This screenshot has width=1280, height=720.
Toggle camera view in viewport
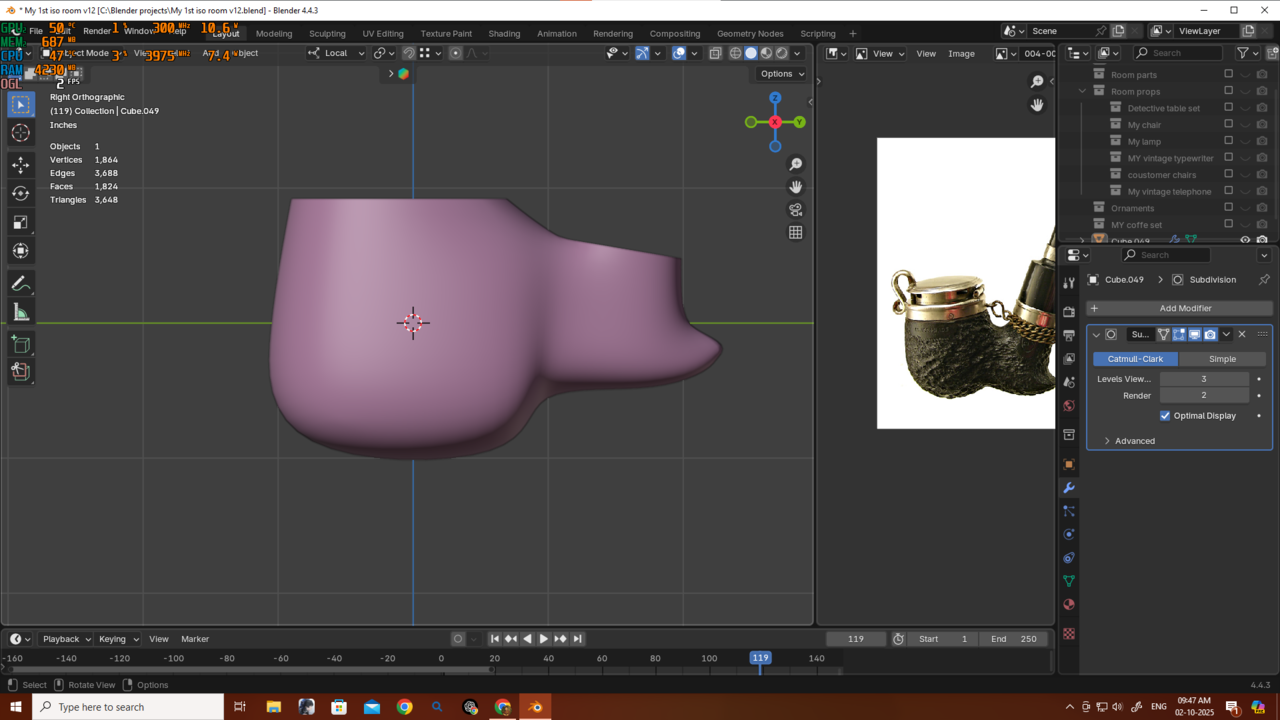(x=796, y=210)
